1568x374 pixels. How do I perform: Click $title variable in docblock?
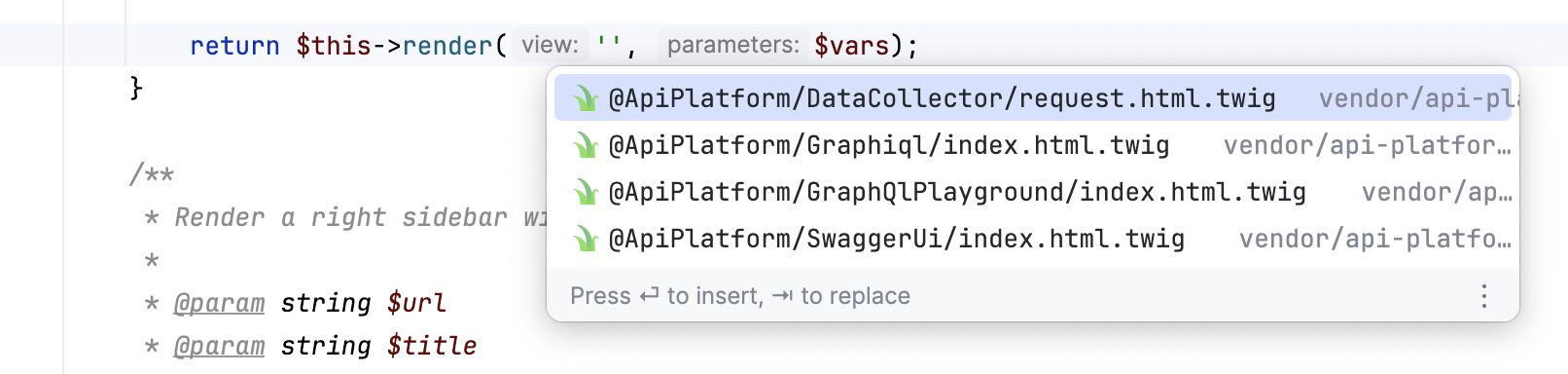click(432, 346)
